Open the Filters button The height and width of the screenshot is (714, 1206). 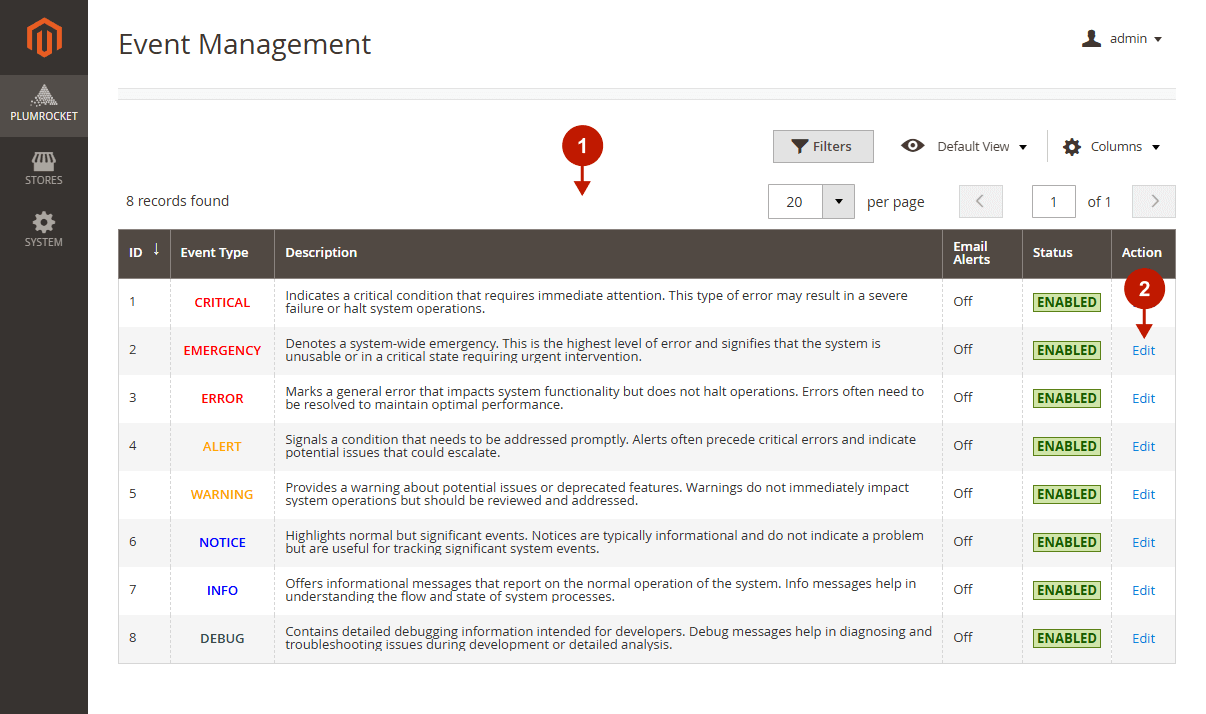823,146
